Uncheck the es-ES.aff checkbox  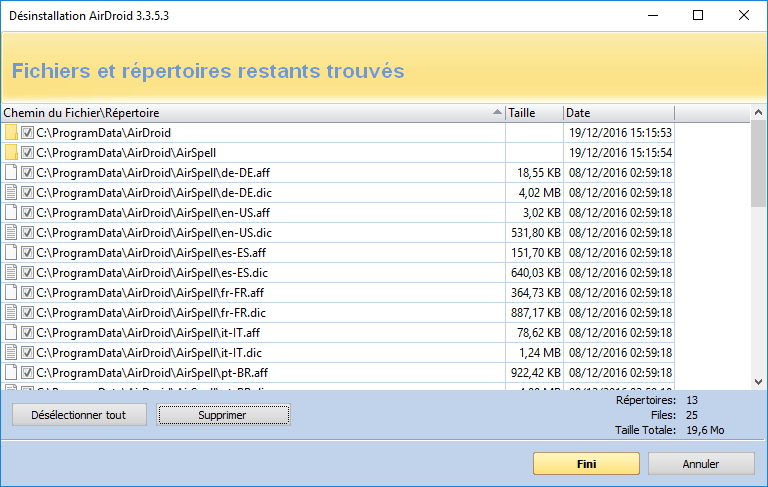pos(27,253)
